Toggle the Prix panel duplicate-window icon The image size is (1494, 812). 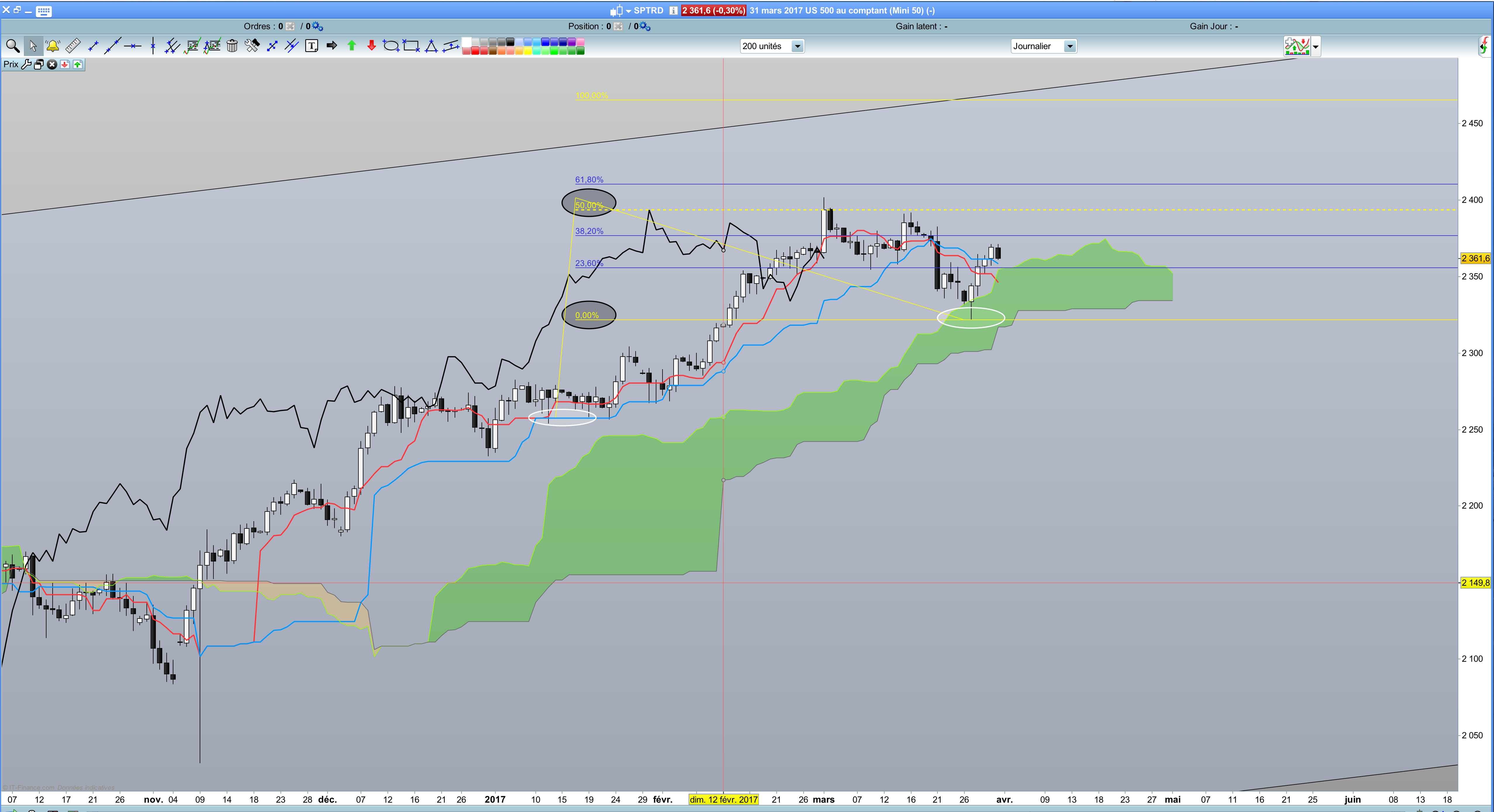39,64
